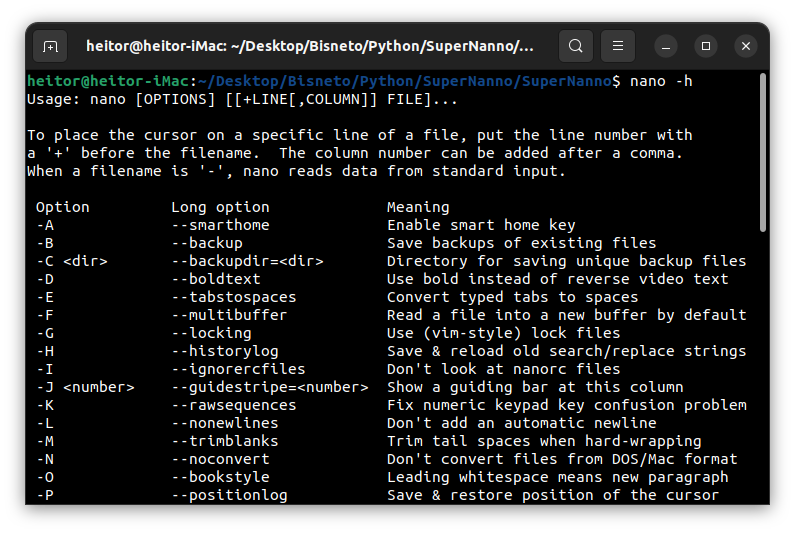
Task: Click the --guidestripe=<number> option
Action: click(x=270, y=387)
